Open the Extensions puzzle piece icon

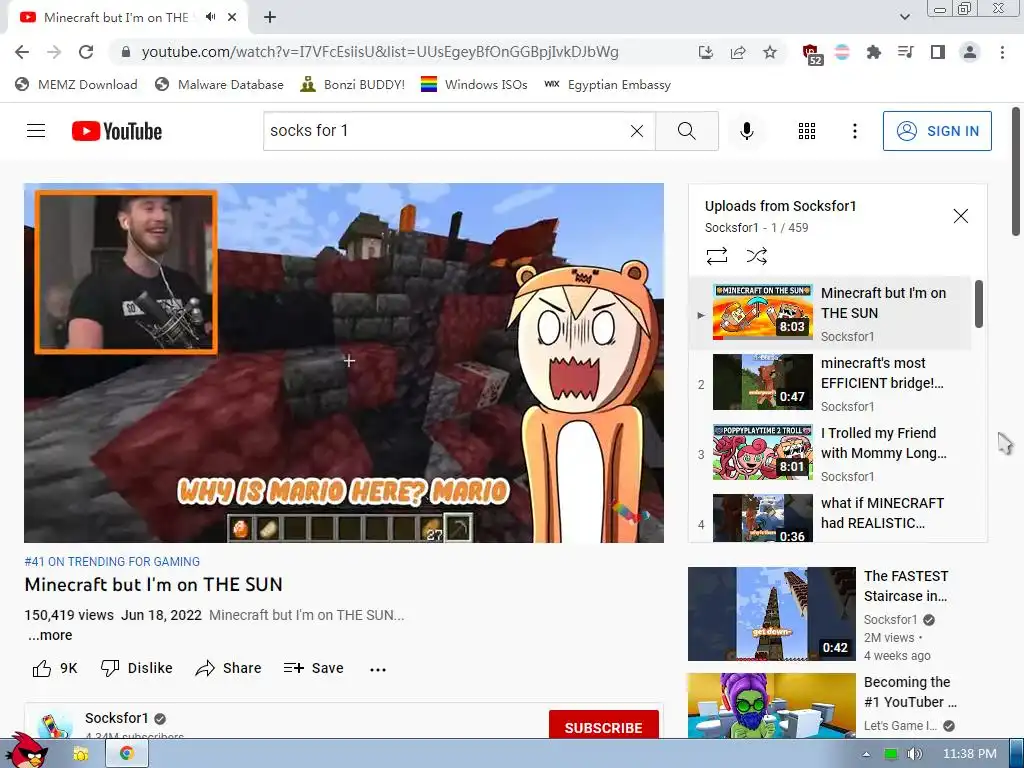click(873, 52)
